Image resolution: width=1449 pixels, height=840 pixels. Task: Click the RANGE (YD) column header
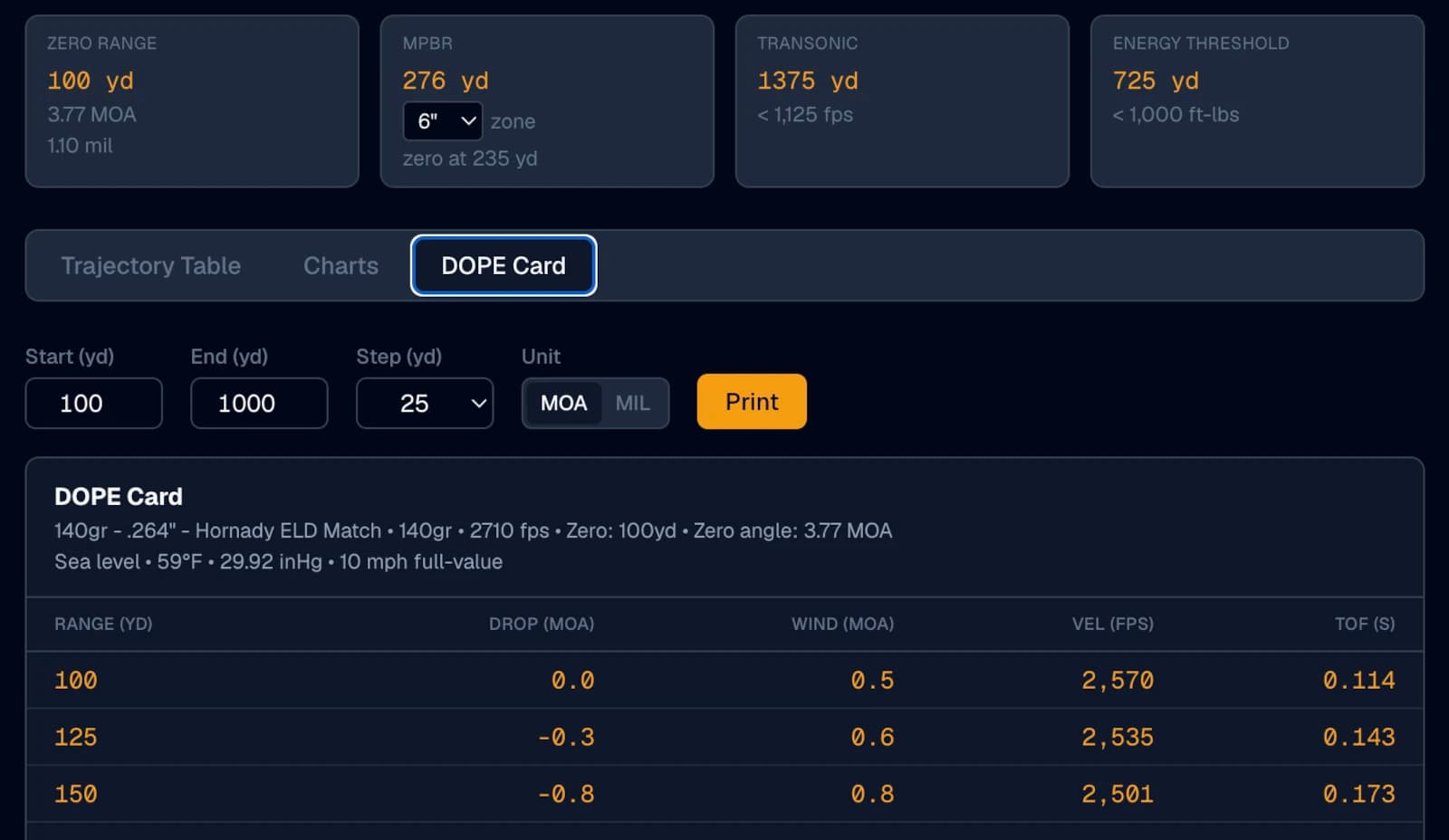pos(103,624)
